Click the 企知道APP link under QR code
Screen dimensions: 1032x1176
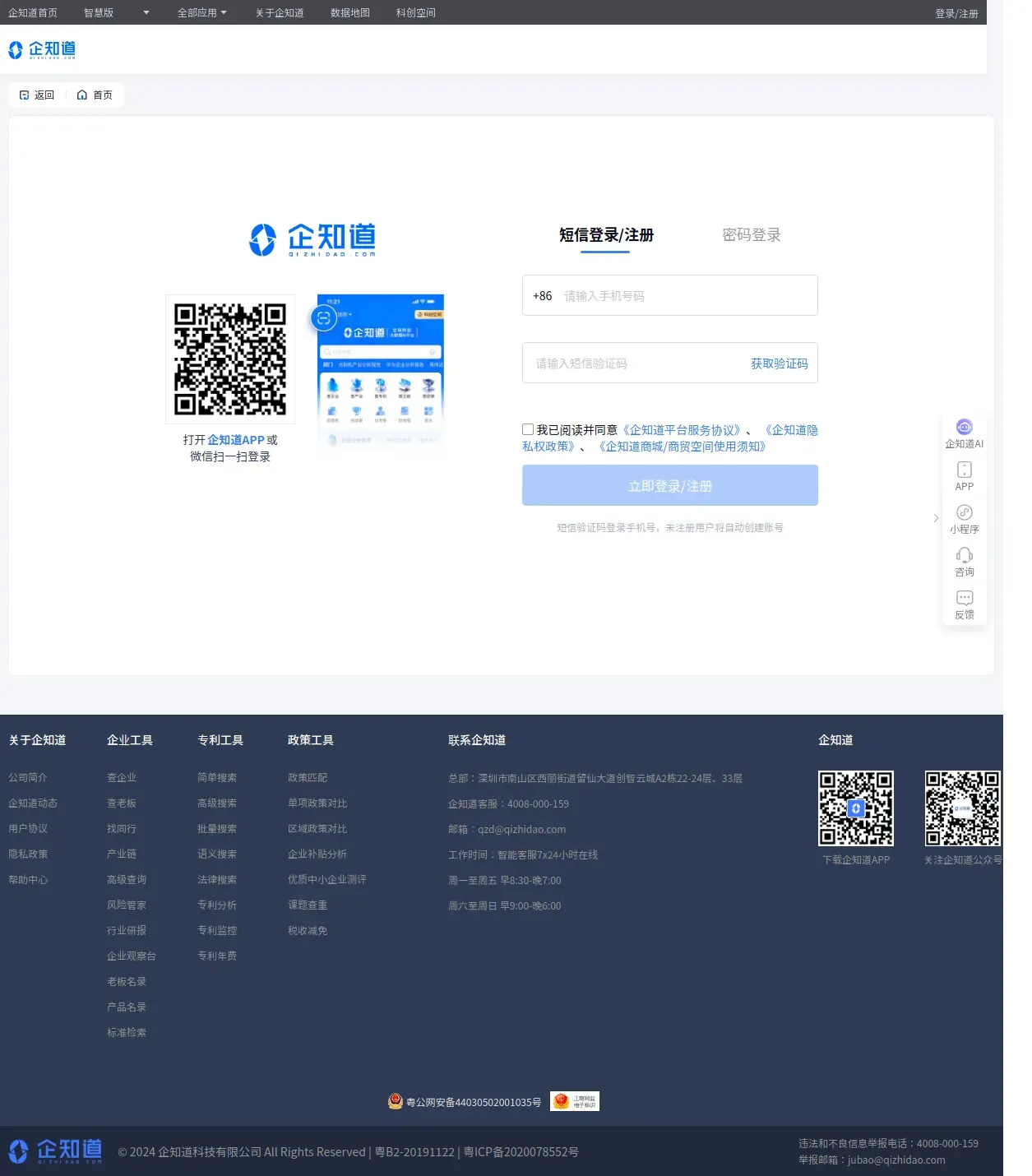(x=236, y=440)
